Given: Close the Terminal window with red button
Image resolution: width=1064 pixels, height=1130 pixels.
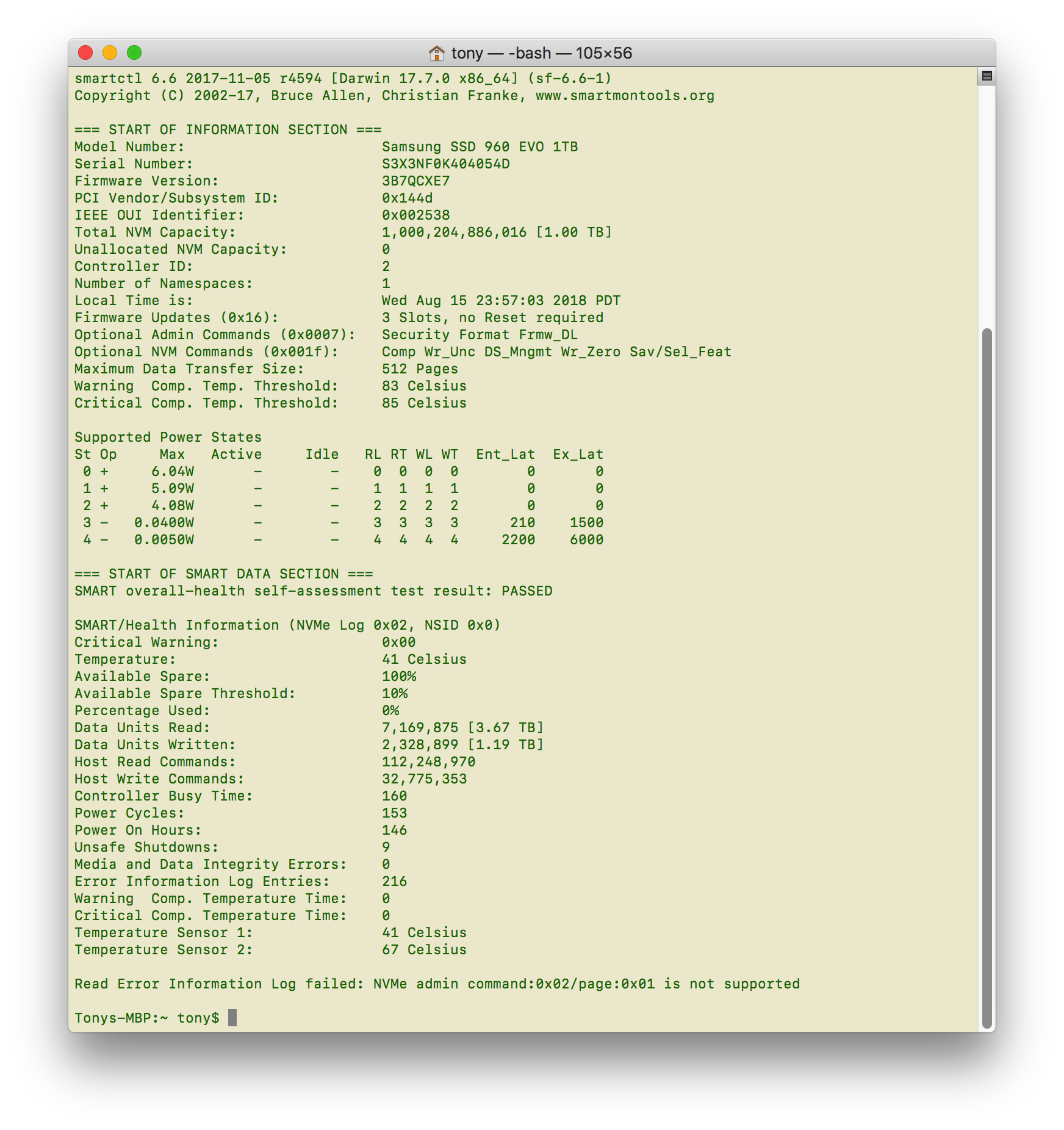Looking at the screenshot, I should tap(85, 53).
